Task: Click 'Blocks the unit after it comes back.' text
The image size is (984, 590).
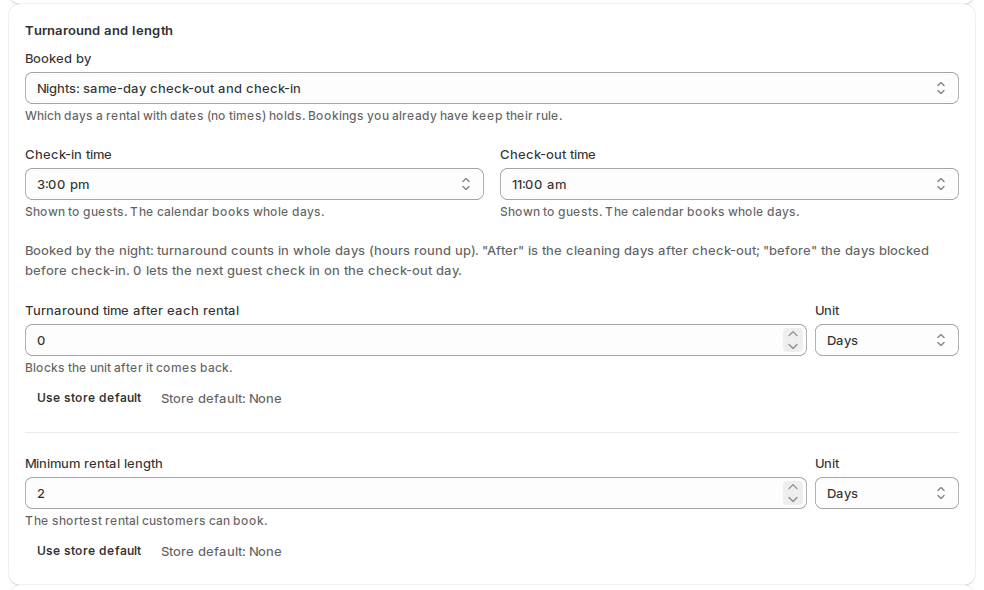Action: point(129,368)
